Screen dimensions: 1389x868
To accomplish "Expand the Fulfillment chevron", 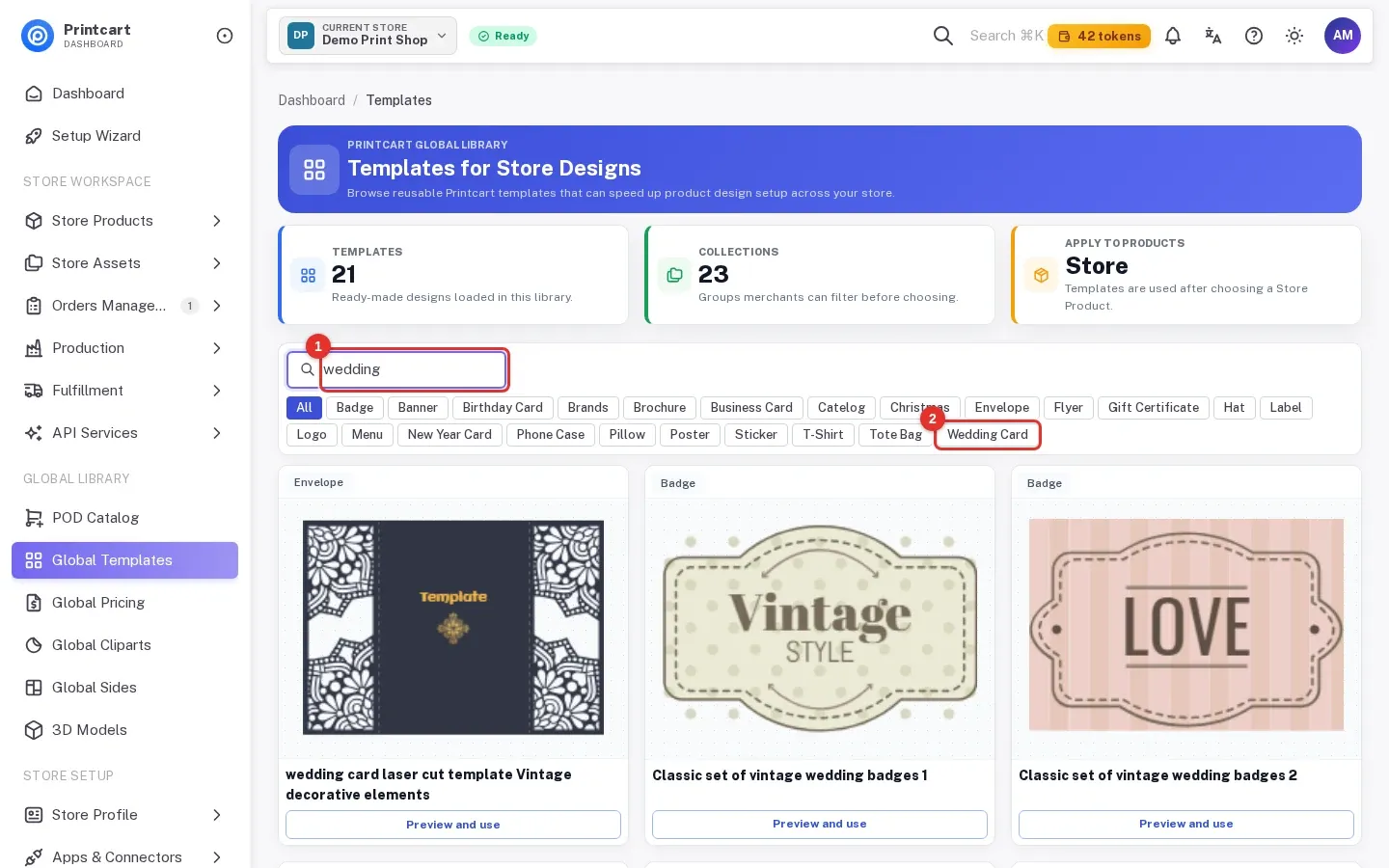I will coord(217,391).
